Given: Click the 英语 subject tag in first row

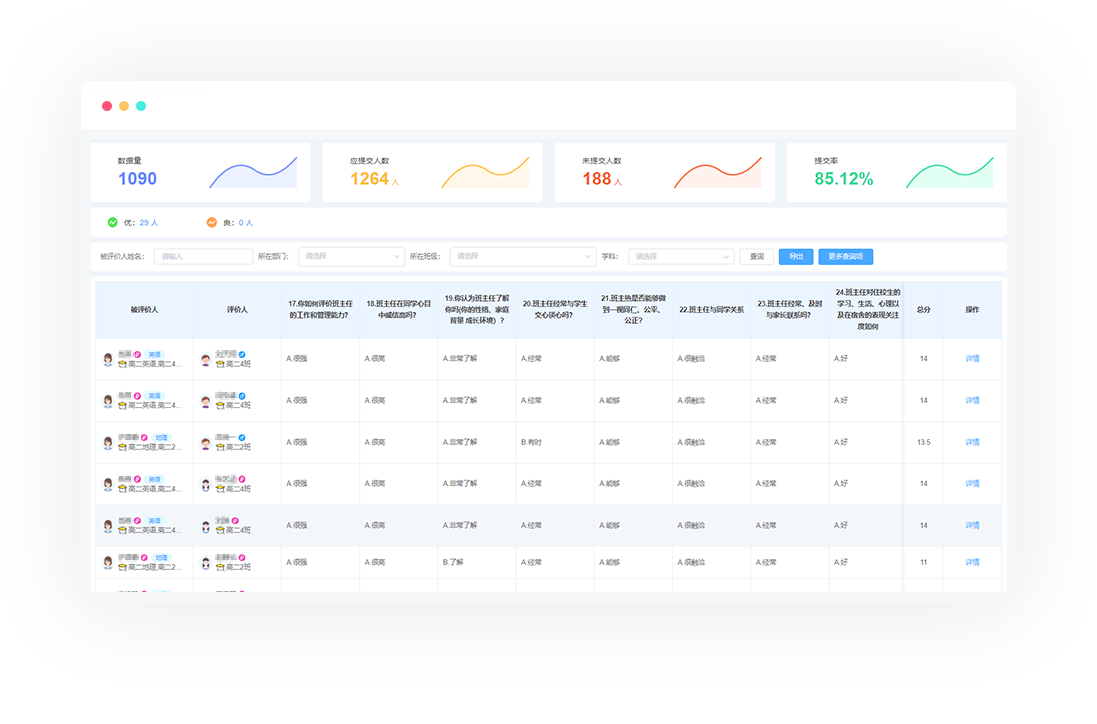Looking at the screenshot, I should pyautogui.click(x=154, y=354).
